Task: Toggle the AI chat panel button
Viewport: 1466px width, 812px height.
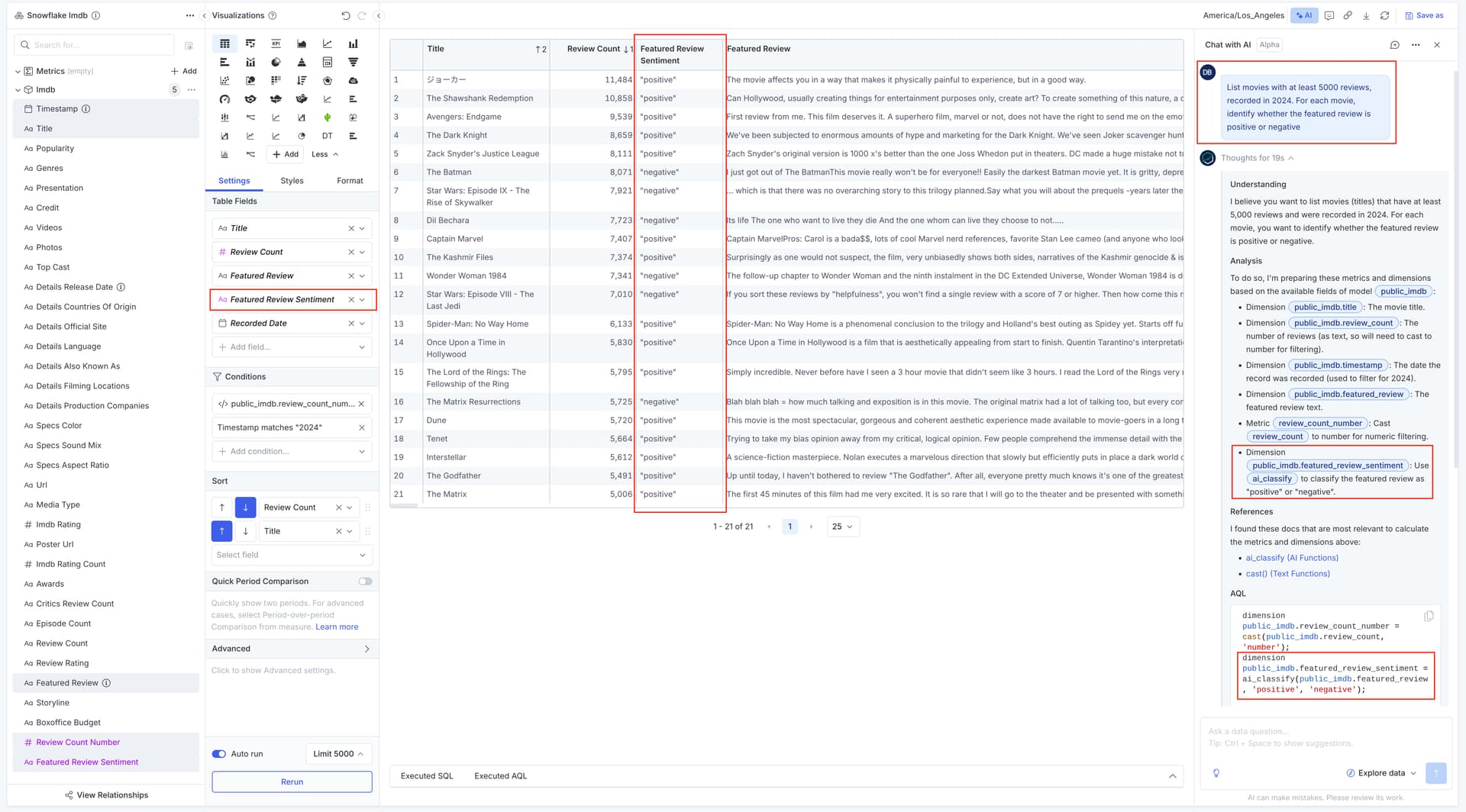Action: (x=1303, y=15)
